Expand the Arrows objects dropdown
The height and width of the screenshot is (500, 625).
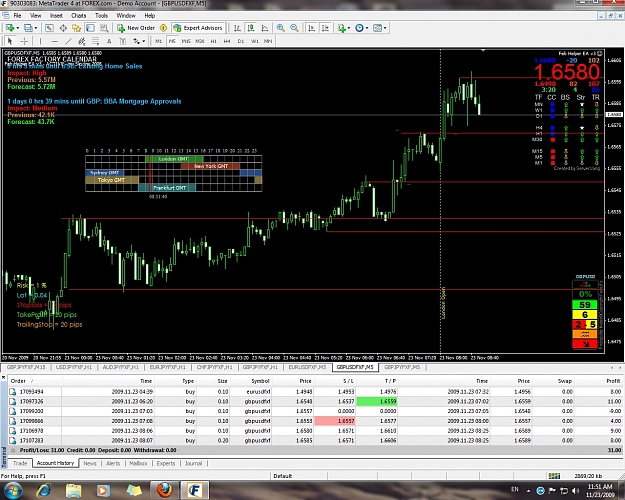pos(143,41)
